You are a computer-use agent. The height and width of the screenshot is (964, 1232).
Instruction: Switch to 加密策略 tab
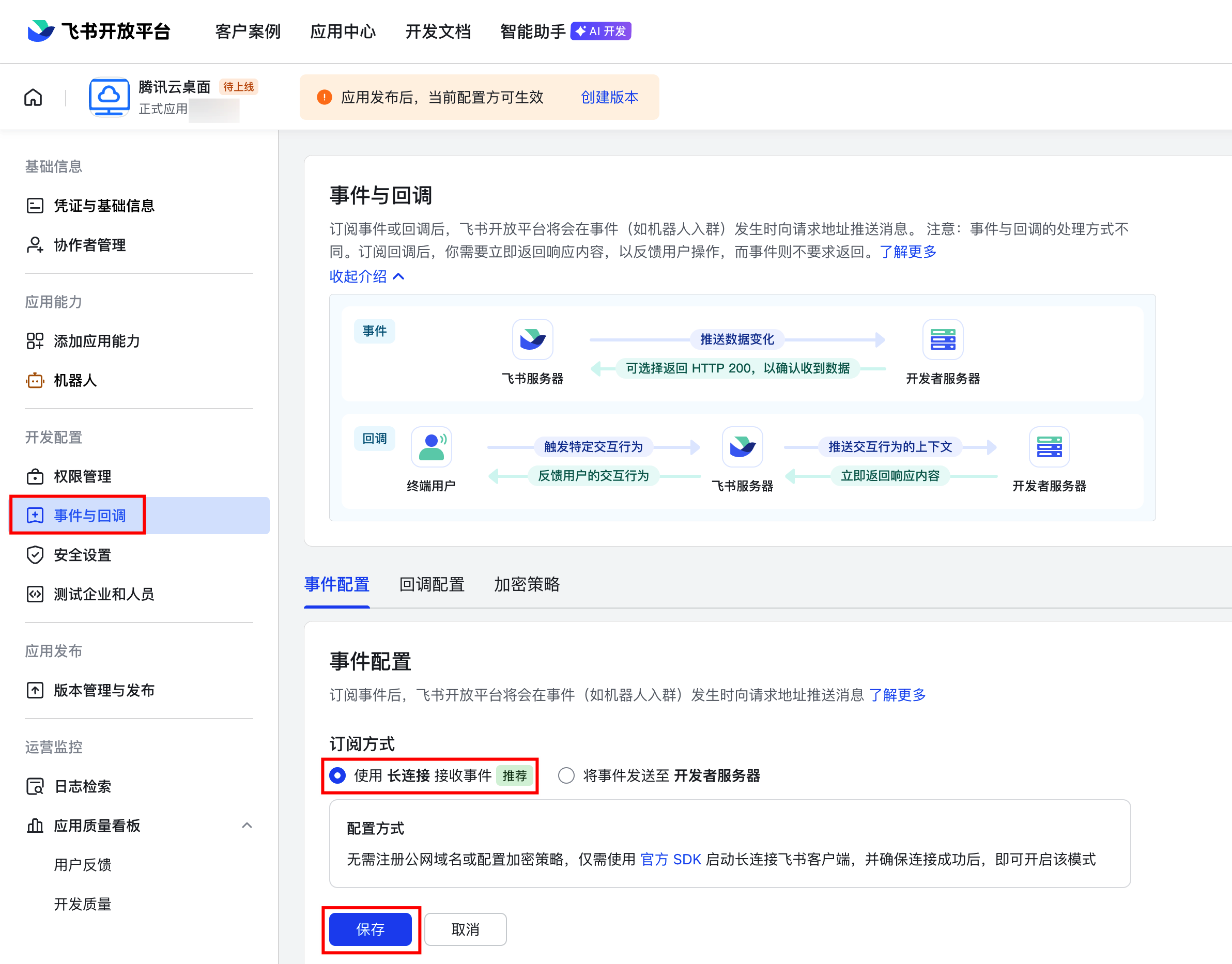coord(527,584)
